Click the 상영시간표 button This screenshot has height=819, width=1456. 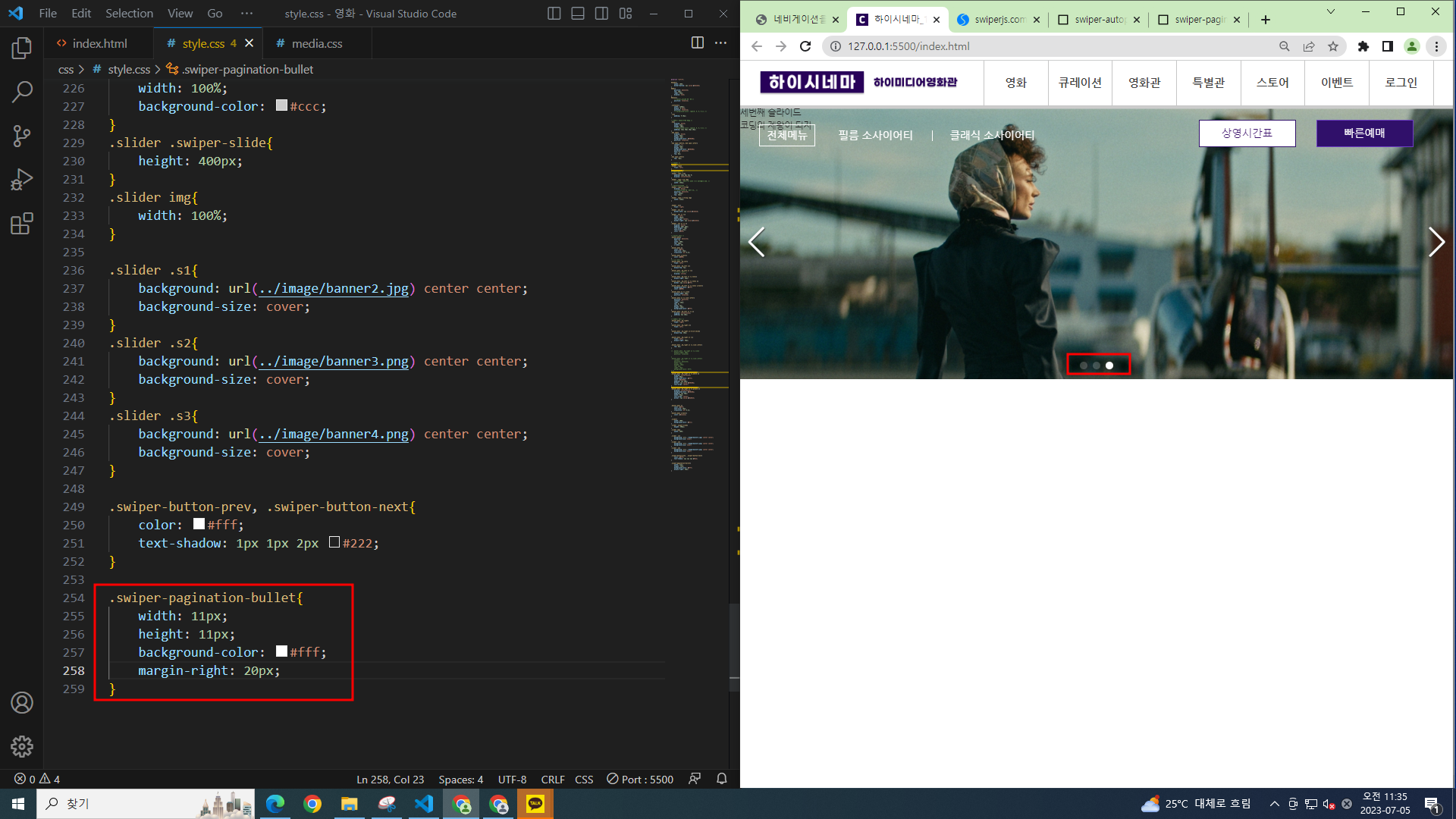(x=1247, y=133)
